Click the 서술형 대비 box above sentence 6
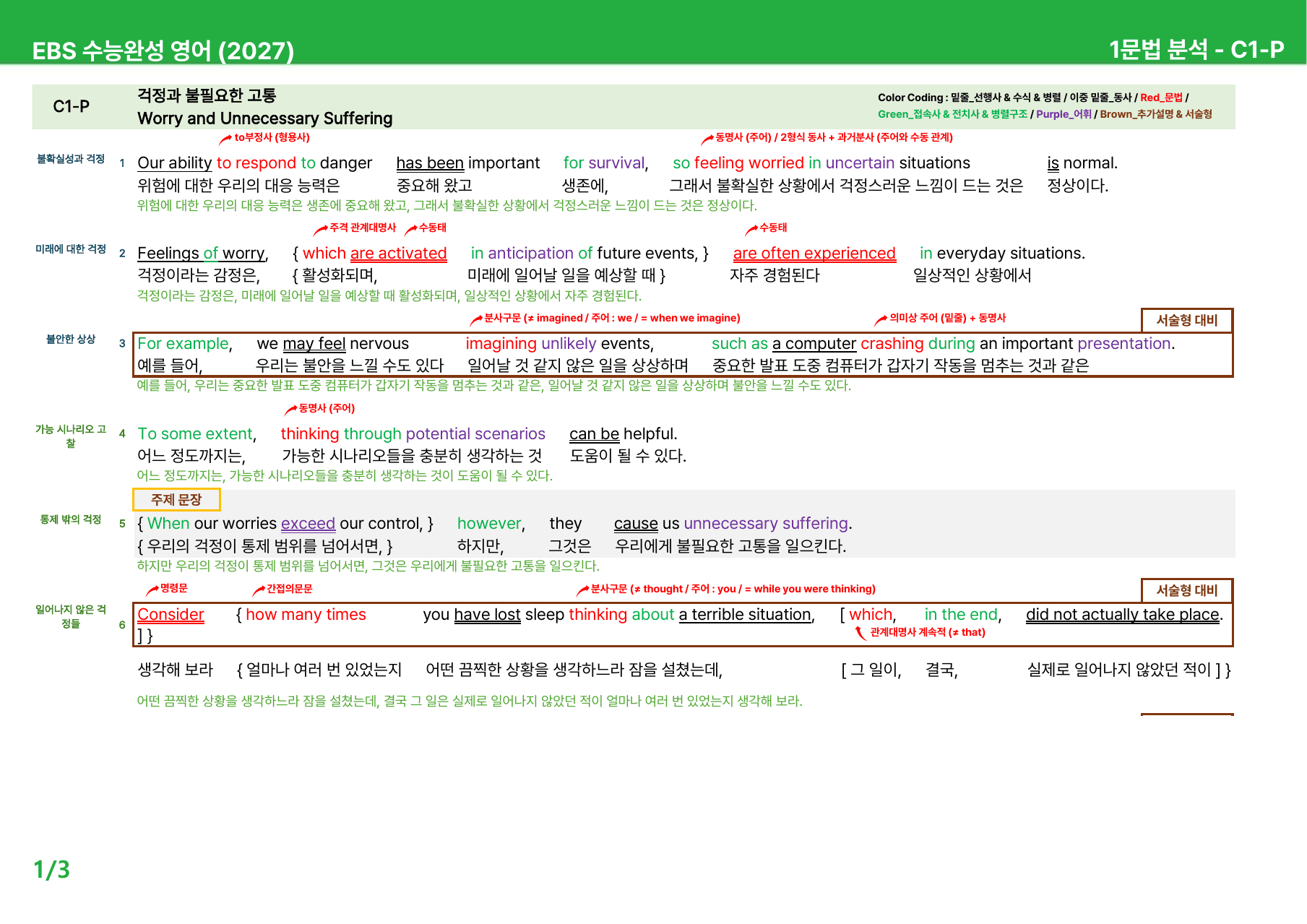 pyautogui.click(x=1186, y=590)
